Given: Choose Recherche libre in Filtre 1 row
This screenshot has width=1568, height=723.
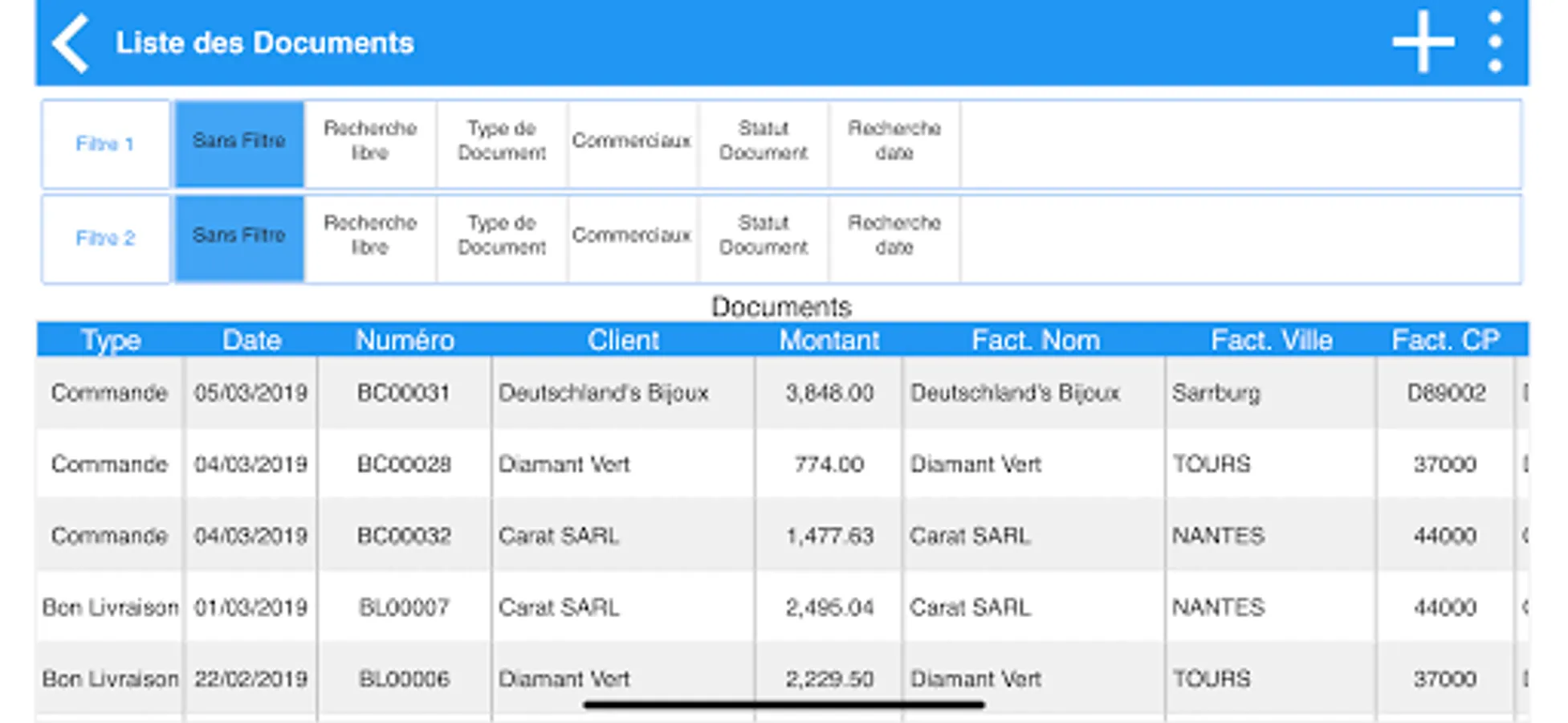Looking at the screenshot, I should [370, 144].
